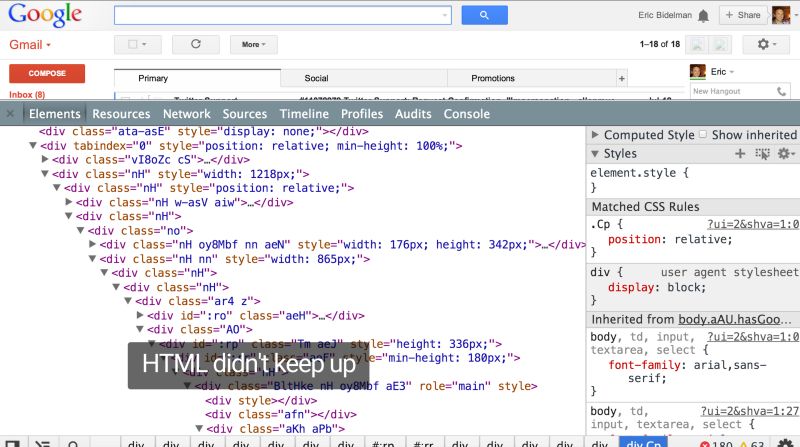Click the Eric Bidelman account name
This screenshot has height=447, width=800.
tap(665, 15)
